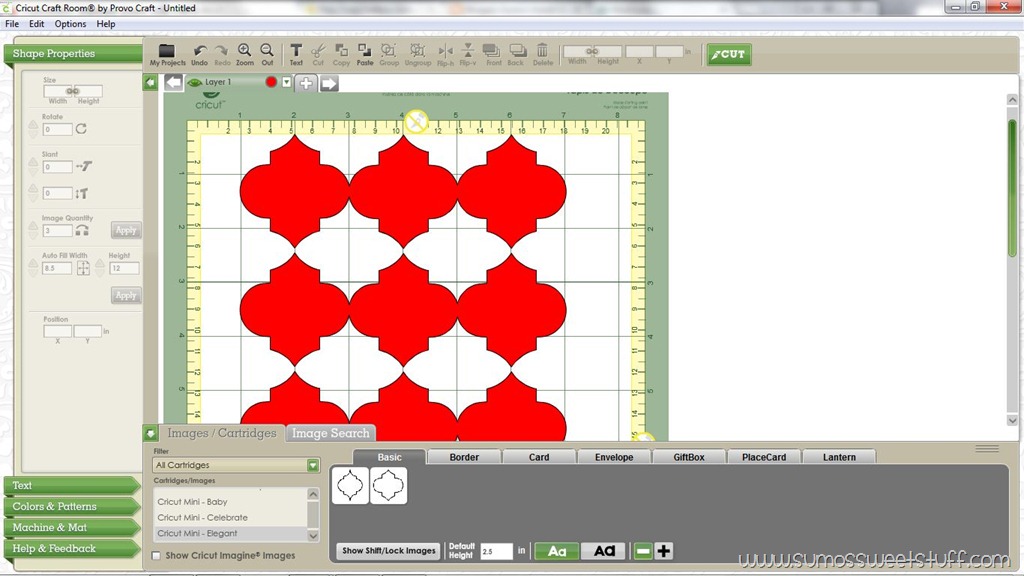Select Cricut Mini - Celebrate cartridge
This screenshot has width=1024, height=576.
202,517
